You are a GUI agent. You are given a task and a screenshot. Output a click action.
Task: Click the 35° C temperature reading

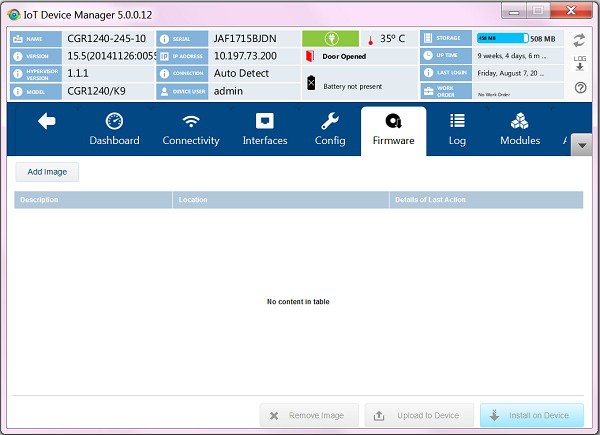coord(392,39)
